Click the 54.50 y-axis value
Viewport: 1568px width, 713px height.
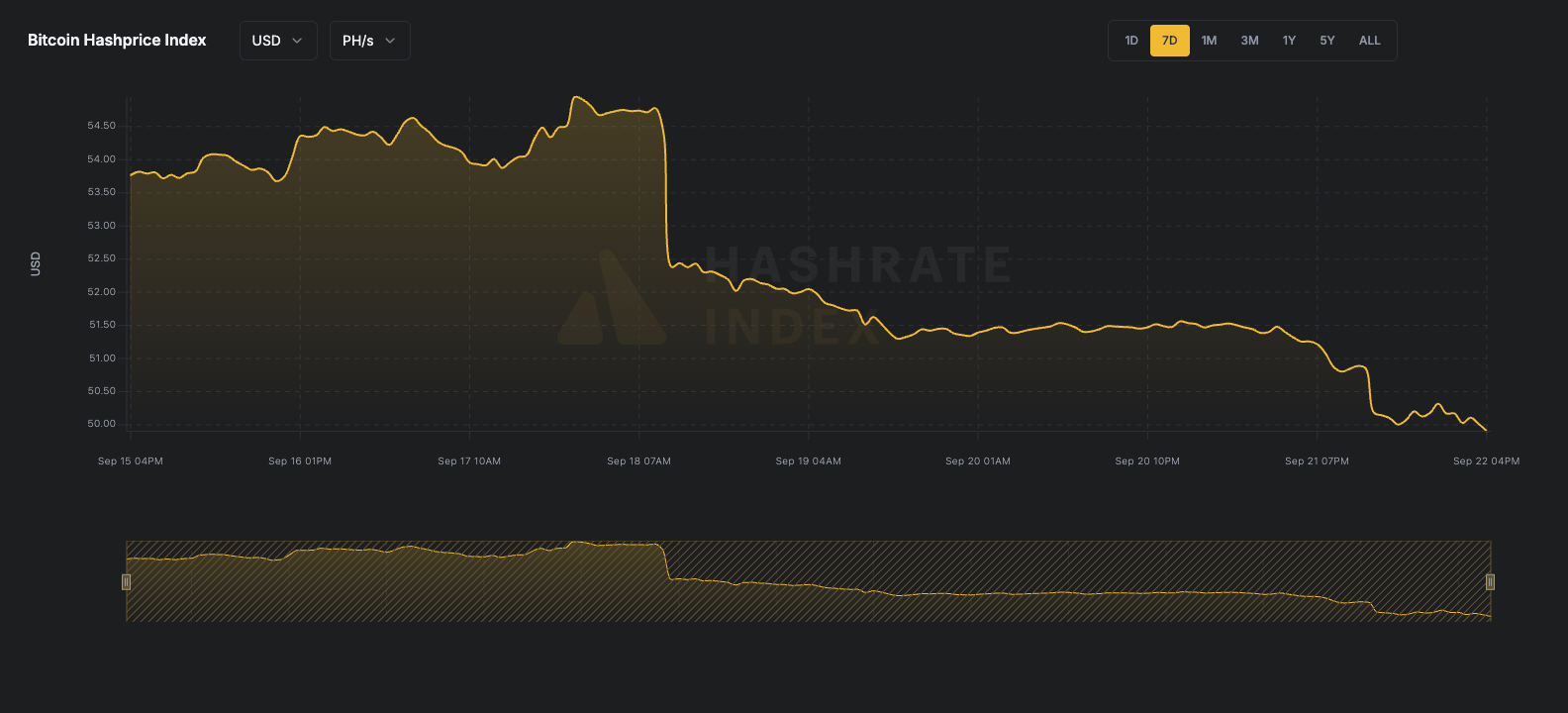(x=101, y=126)
